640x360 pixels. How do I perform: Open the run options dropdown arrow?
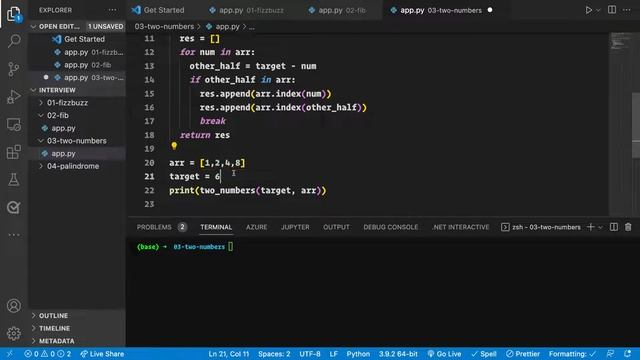coord(598,11)
